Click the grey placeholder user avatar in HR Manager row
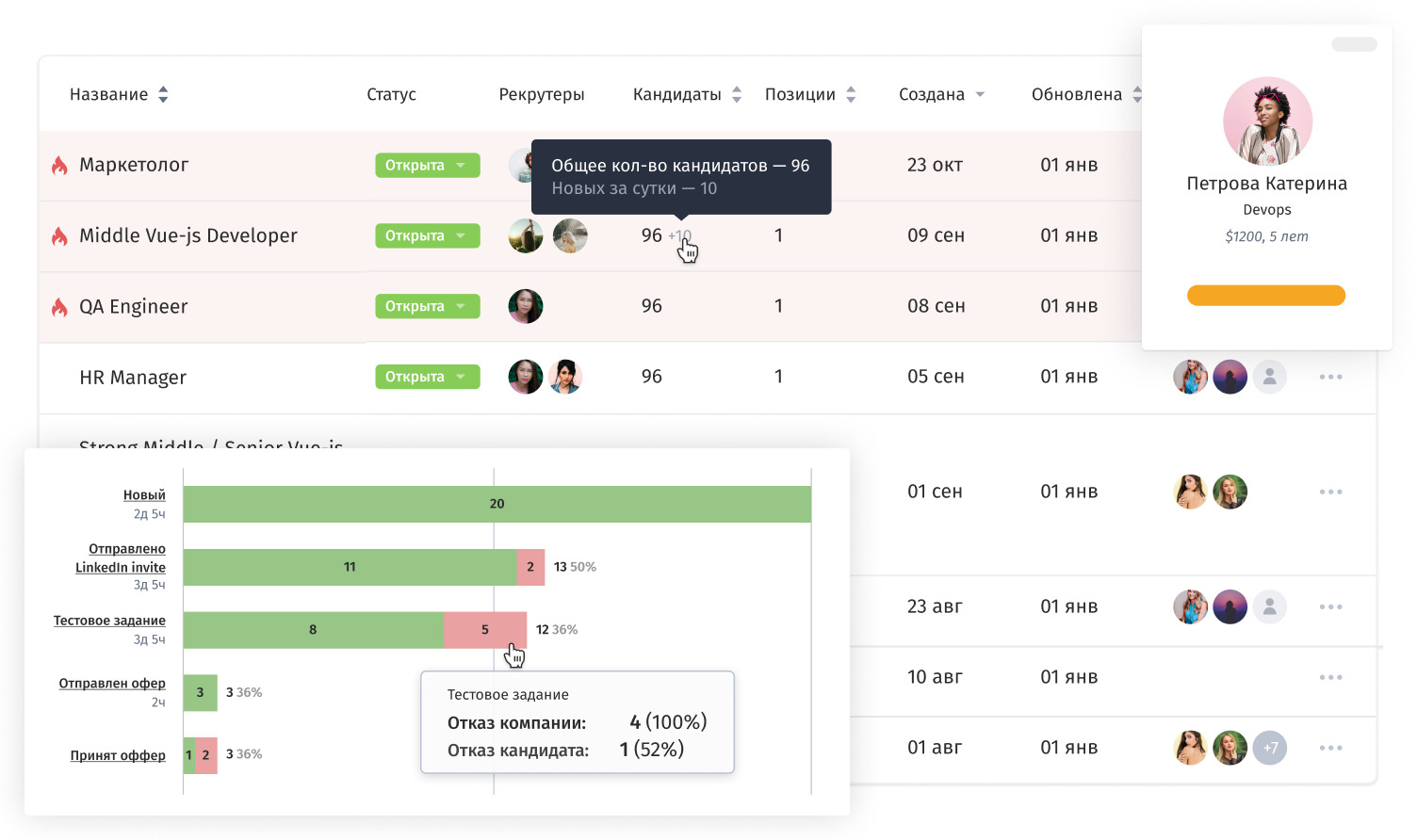Viewport: 1417px width, 840px height. pyautogui.click(x=1269, y=377)
